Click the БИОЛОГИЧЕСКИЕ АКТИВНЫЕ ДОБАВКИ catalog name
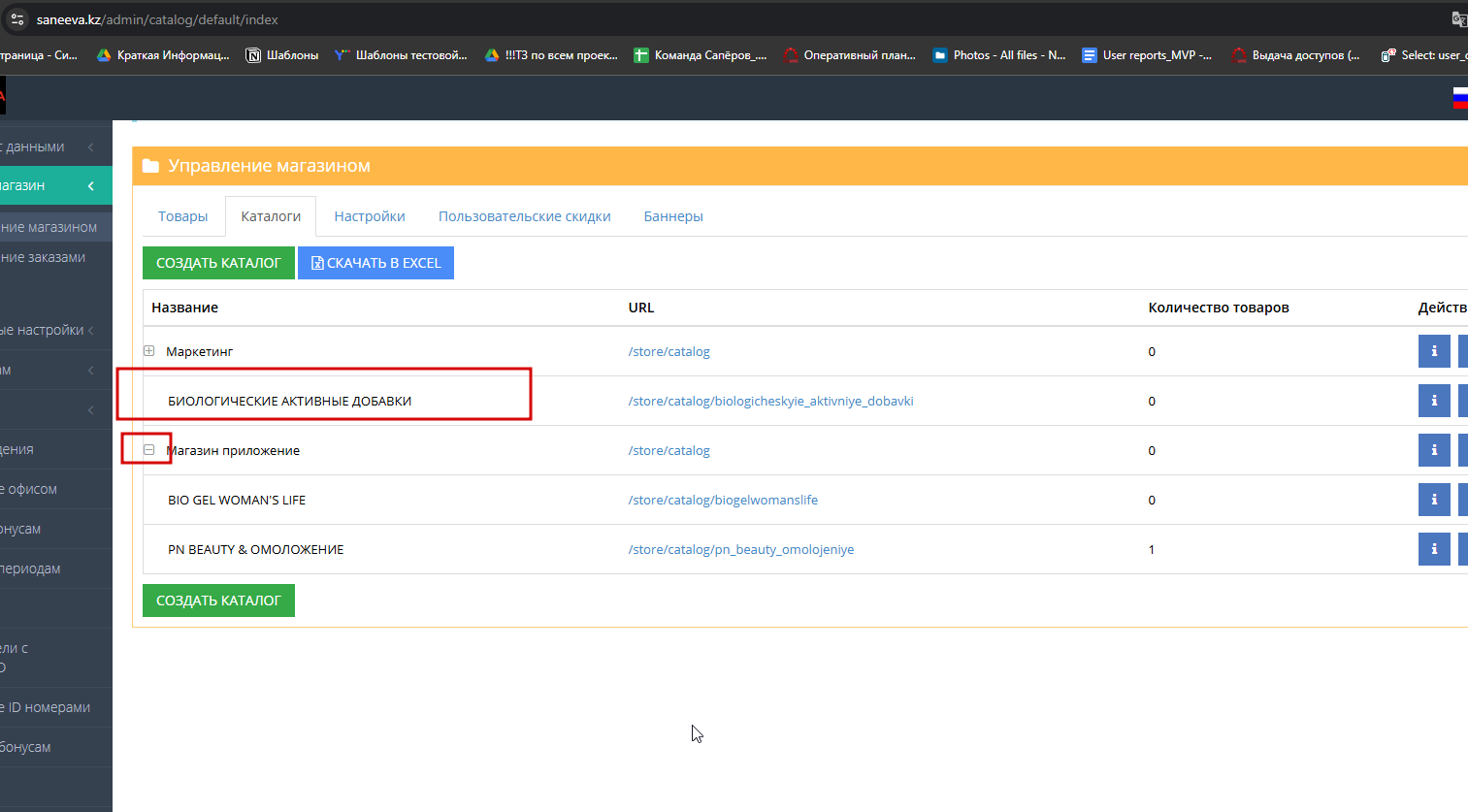 [x=289, y=401]
